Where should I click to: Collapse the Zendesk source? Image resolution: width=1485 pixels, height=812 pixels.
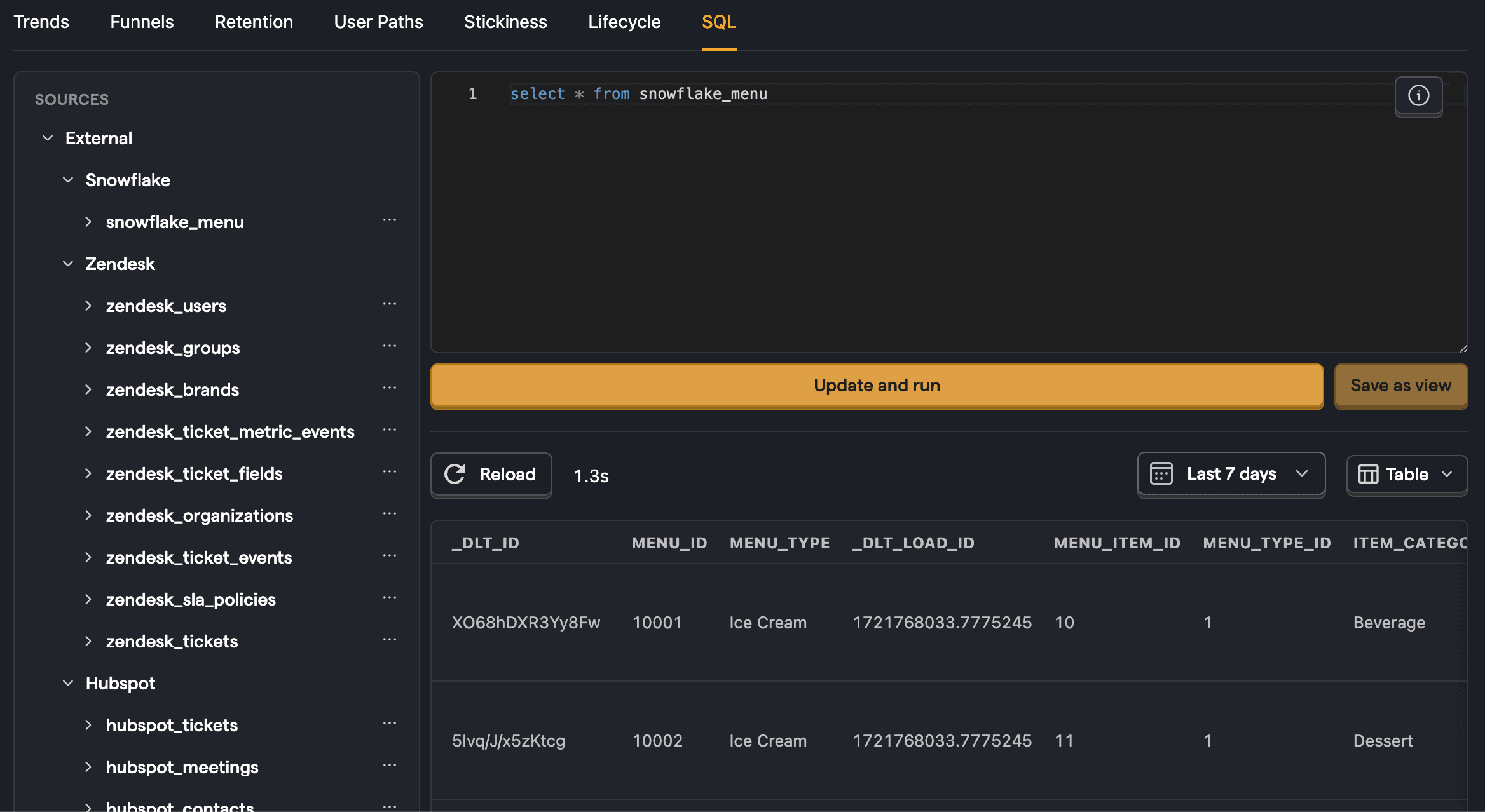(68, 264)
